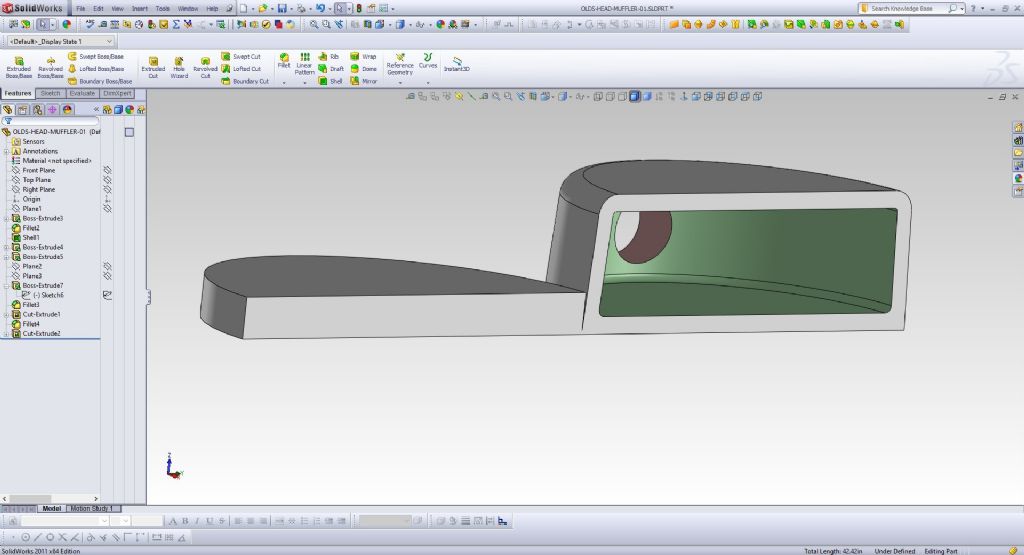Select Fillet2 in the feature tree
The width and height of the screenshot is (1024, 555).
tap(31, 228)
